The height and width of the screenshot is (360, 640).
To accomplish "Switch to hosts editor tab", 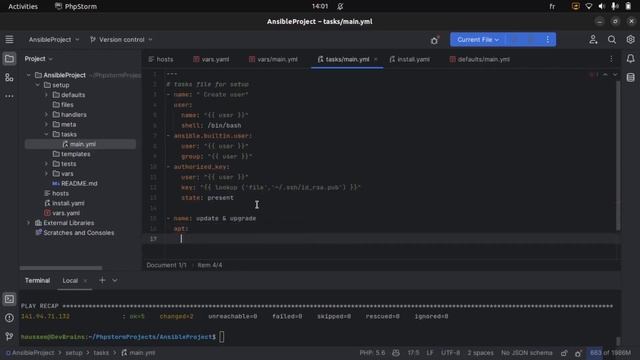I will (x=161, y=59).
